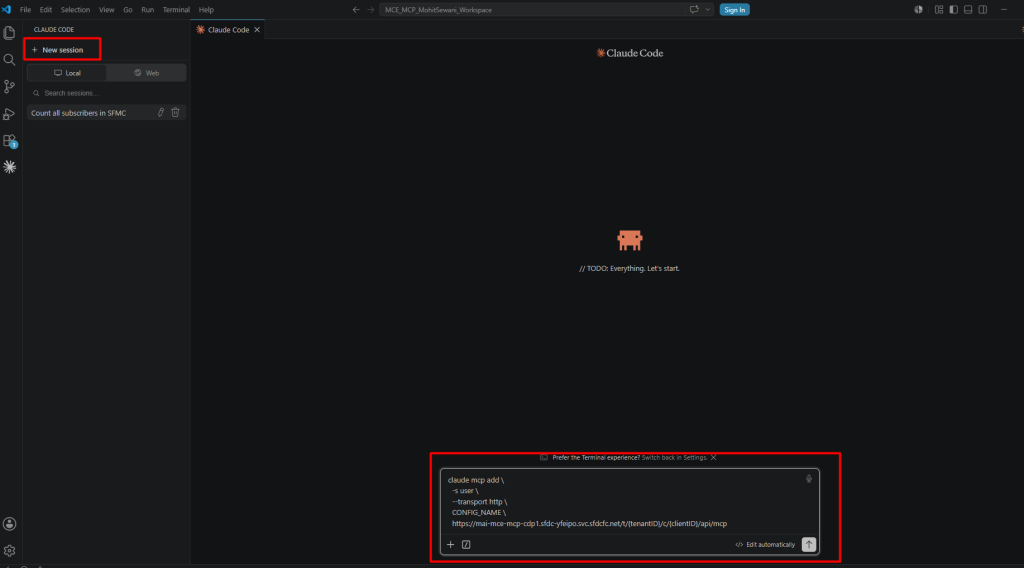Viewport: 1024px width, 568px height.
Task: Open the Extensions view
Action: click(9, 140)
